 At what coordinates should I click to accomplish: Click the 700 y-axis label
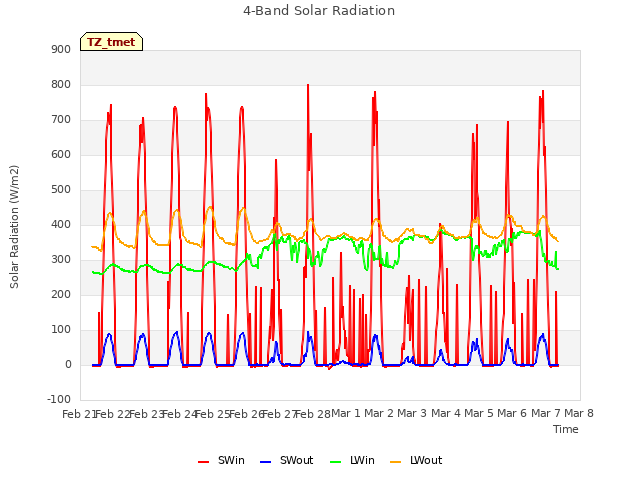pos(61,120)
